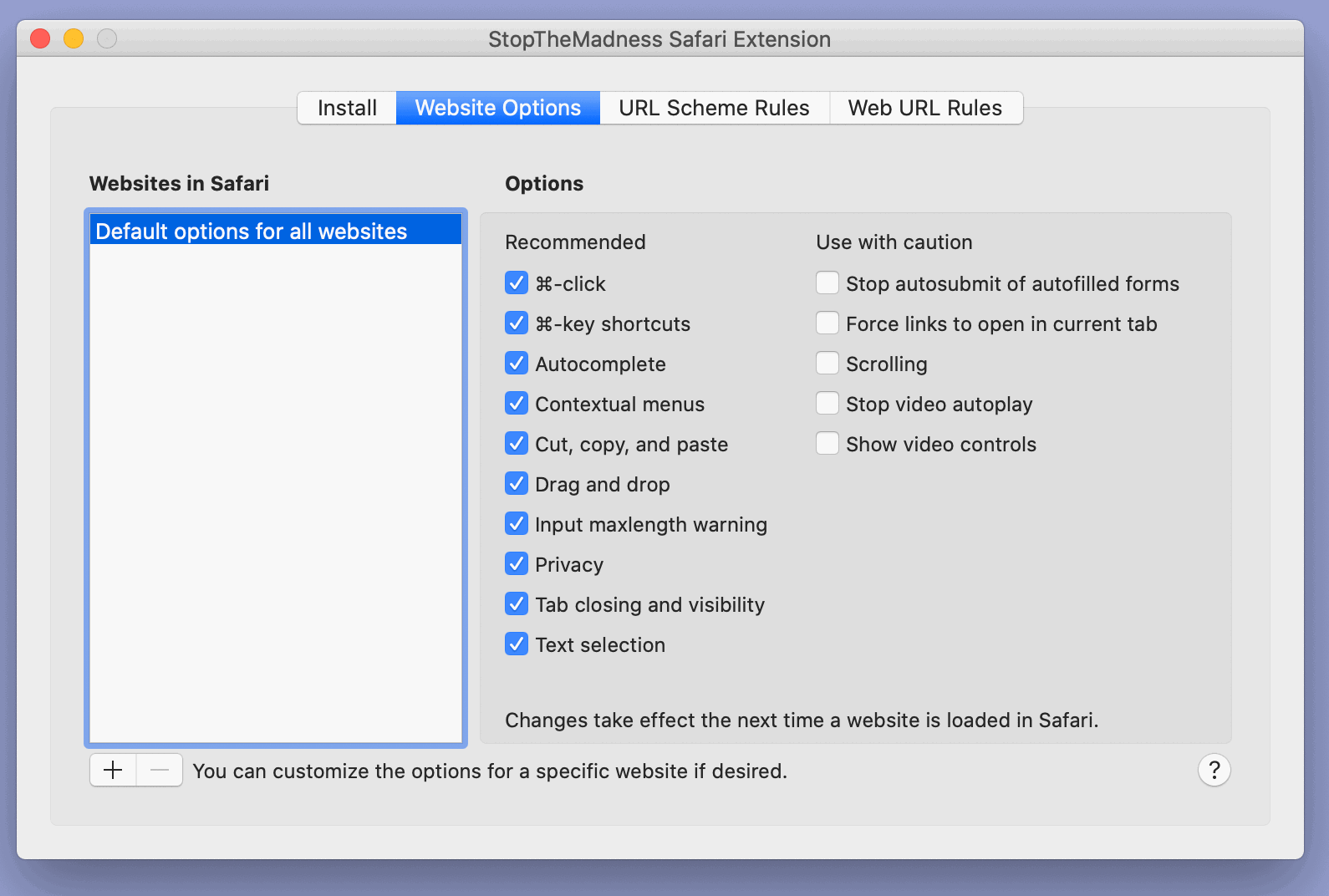1329x896 pixels.
Task: Select the Website Options tab
Action: coord(498,108)
